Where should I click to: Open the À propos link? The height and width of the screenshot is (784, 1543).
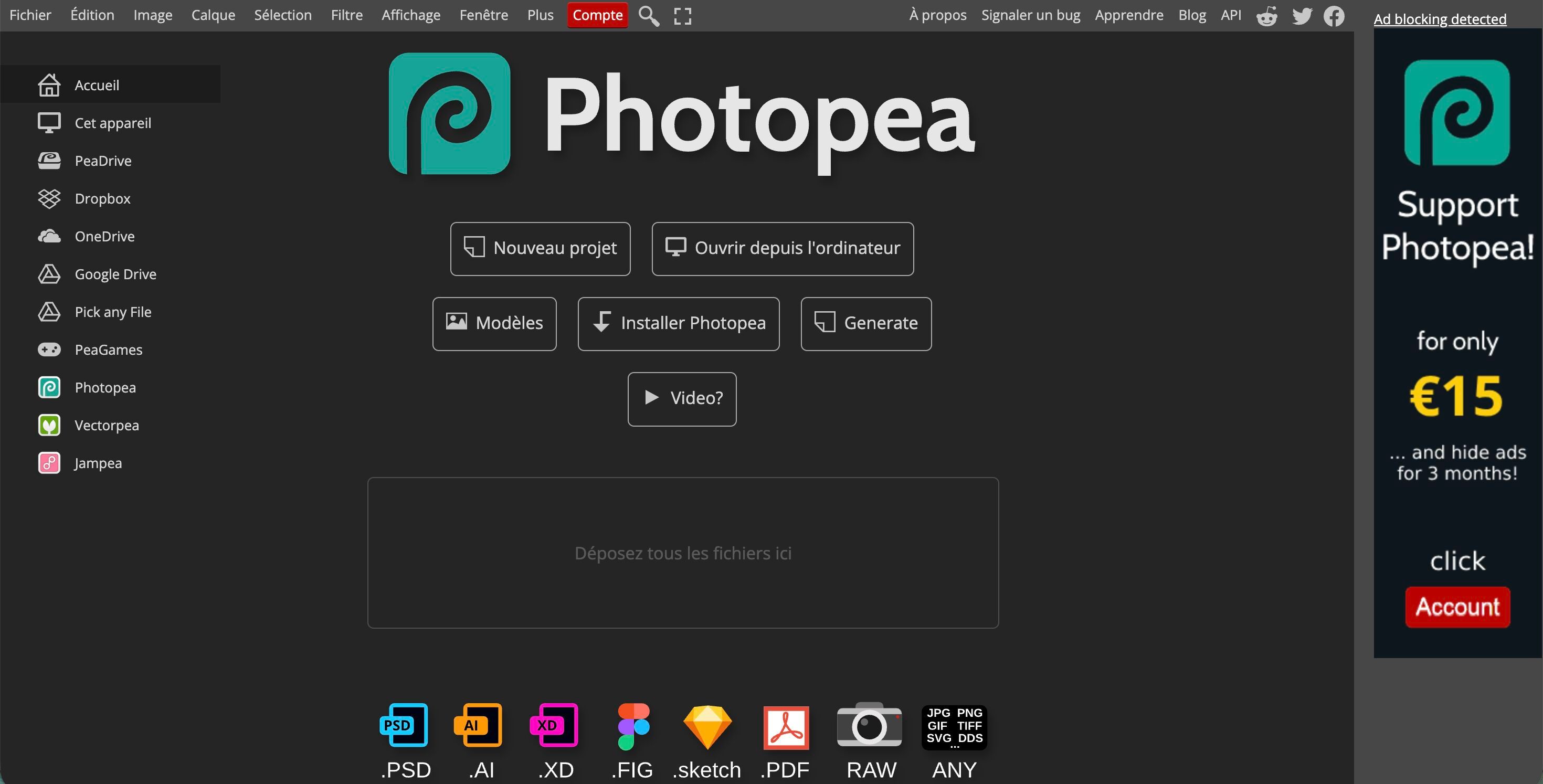[937, 15]
